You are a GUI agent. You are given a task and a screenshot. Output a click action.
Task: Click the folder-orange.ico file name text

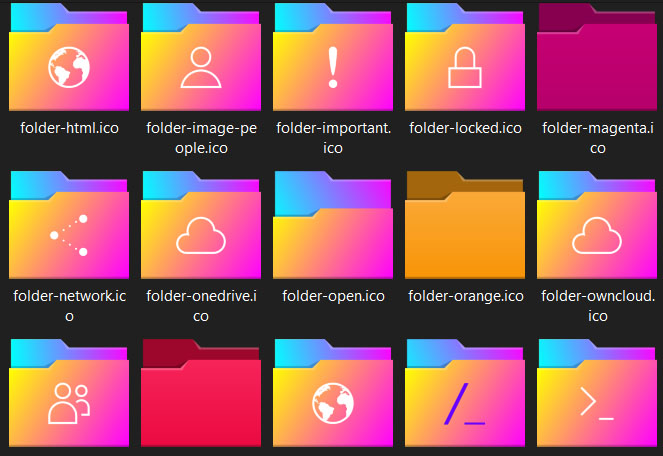(x=465, y=296)
